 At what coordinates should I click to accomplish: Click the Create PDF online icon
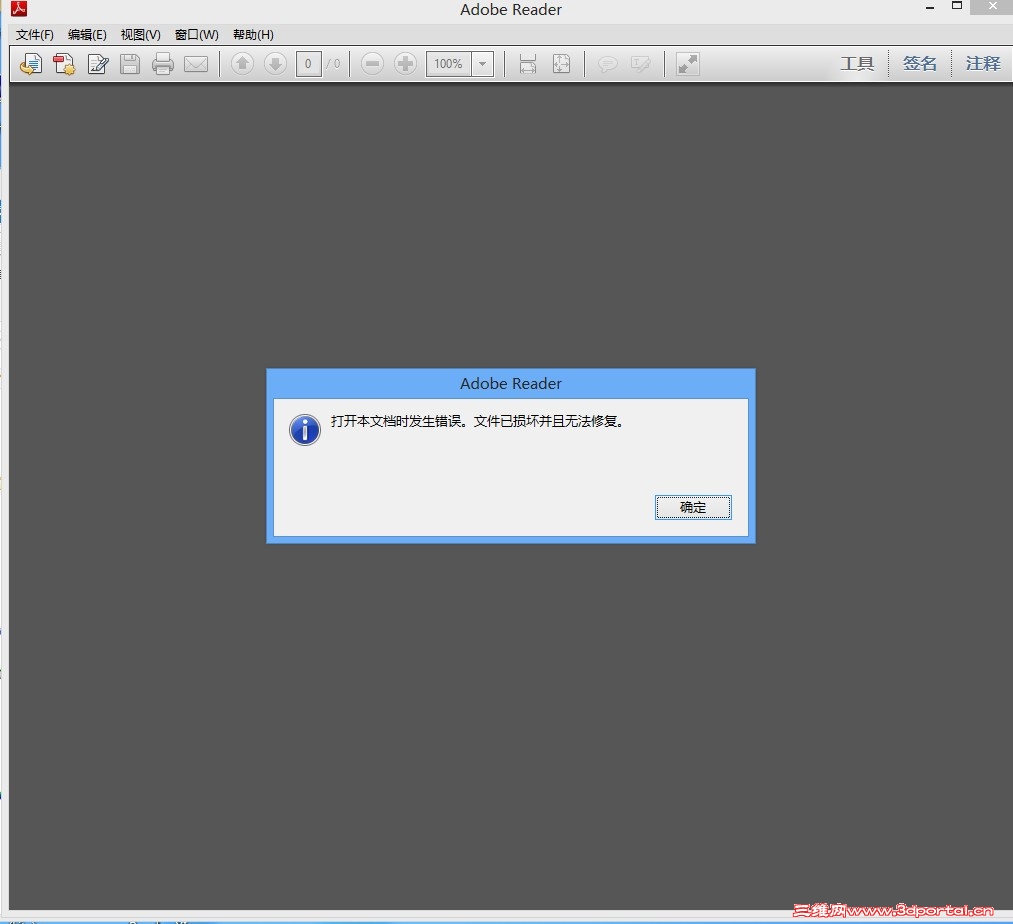(64, 64)
